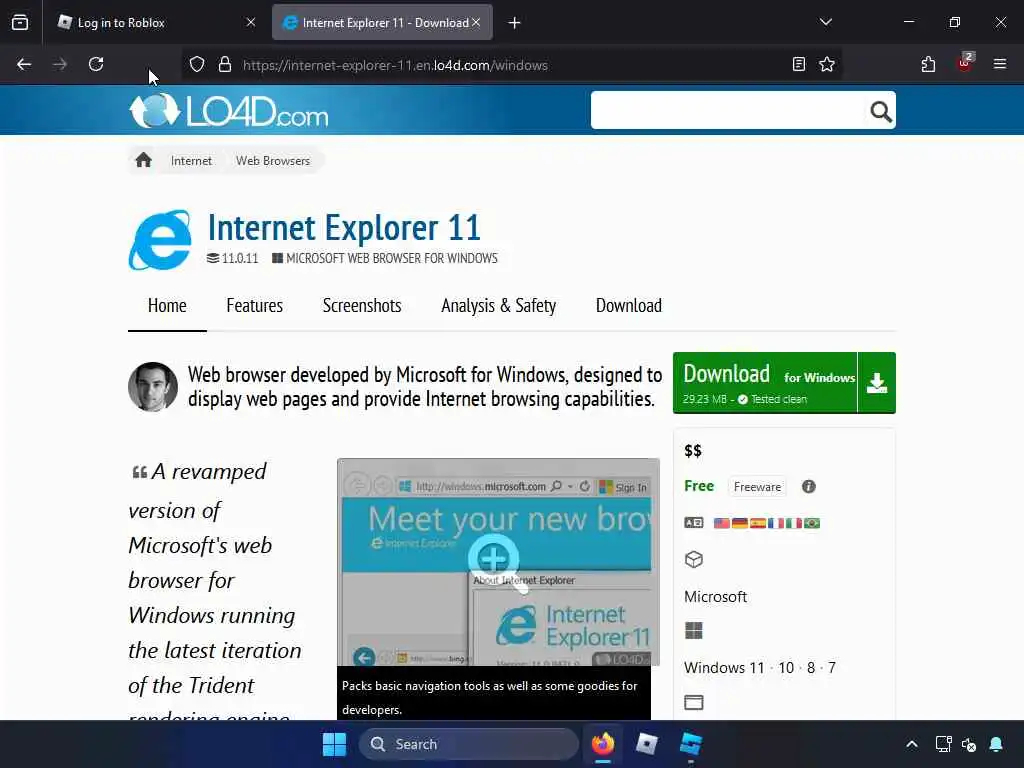
Task: Click the Internet Explorer e logo
Action: pos(160,240)
